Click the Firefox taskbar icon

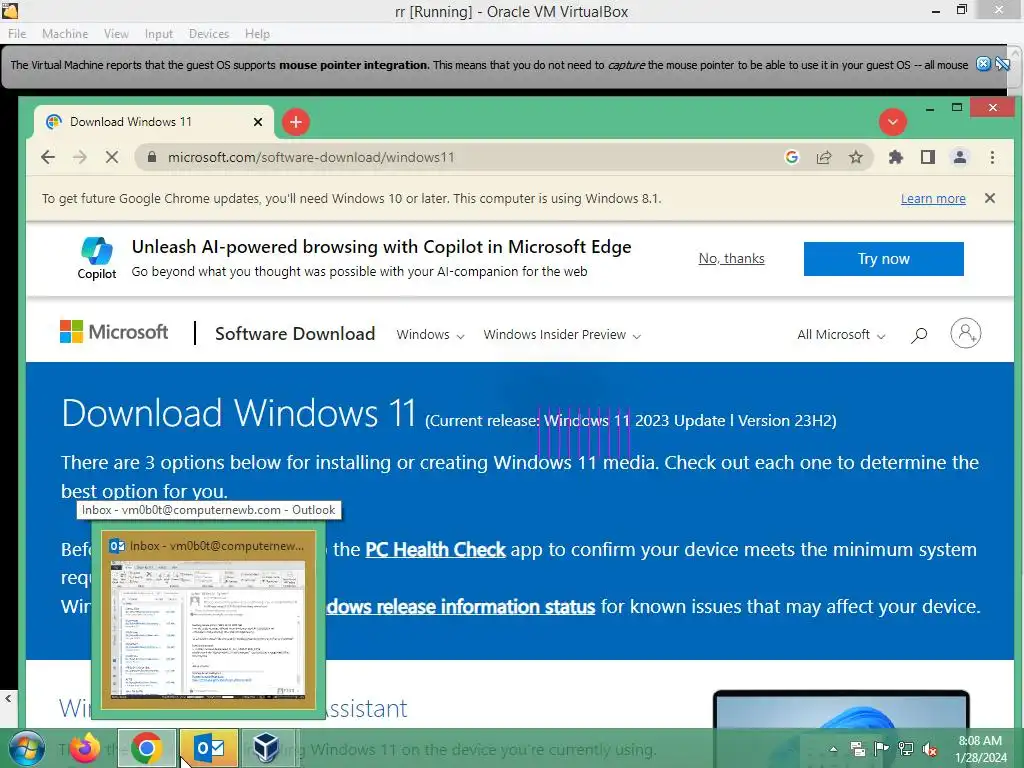[x=86, y=748]
